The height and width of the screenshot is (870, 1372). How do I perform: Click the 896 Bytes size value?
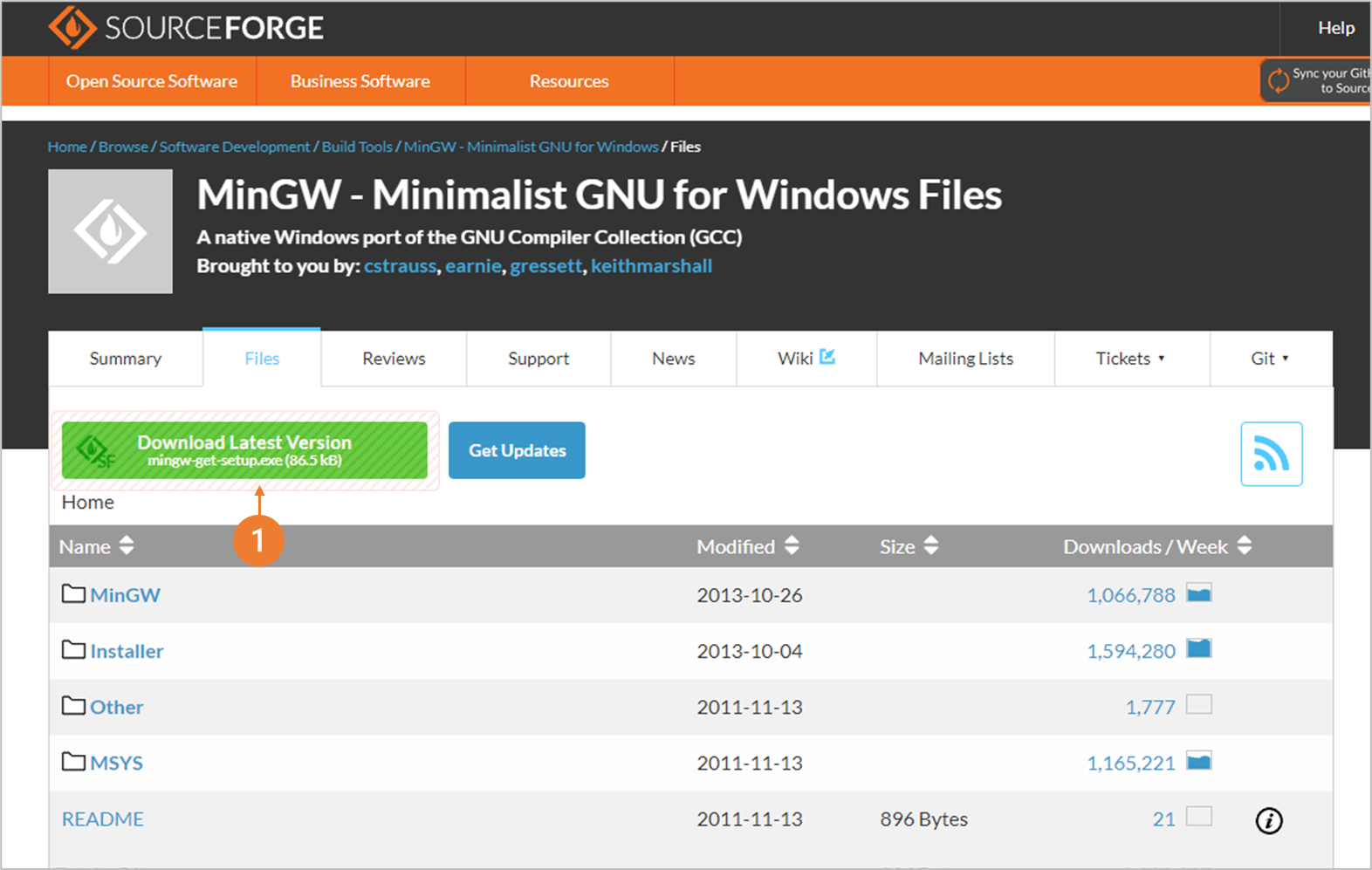point(923,819)
